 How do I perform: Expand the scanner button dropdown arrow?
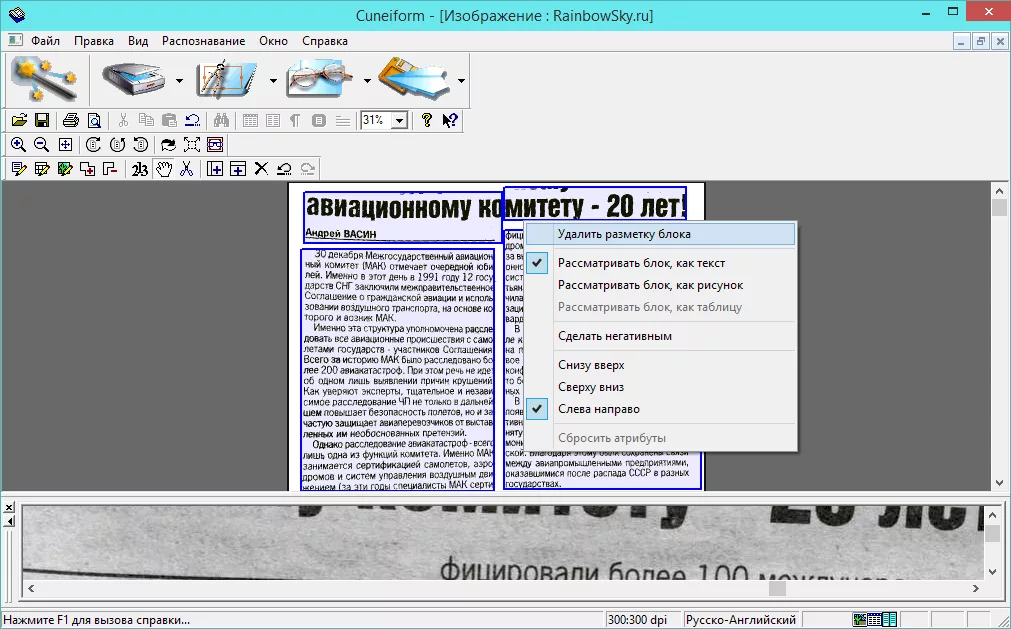pyautogui.click(x=179, y=80)
